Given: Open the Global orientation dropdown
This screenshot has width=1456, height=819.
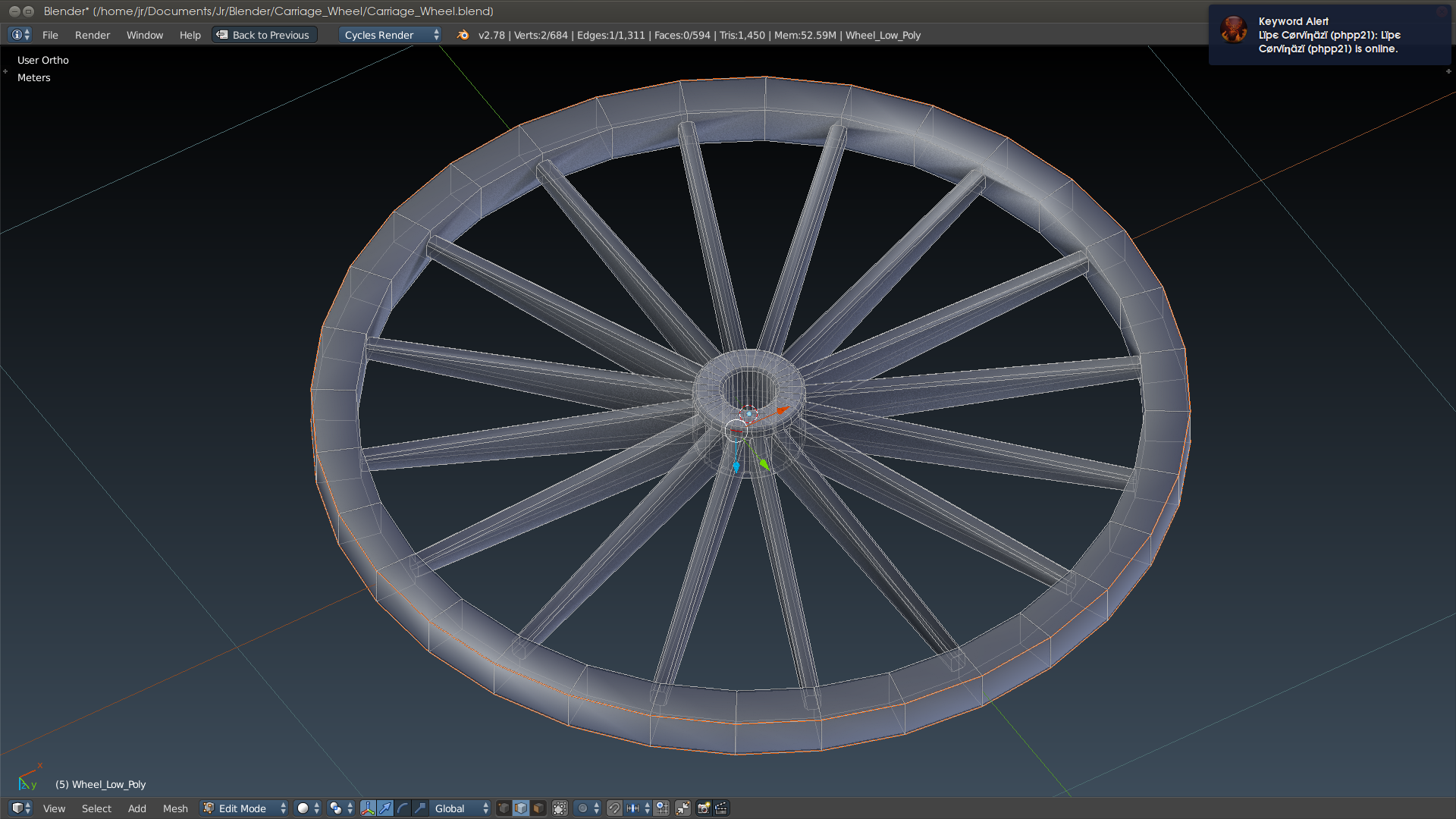Looking at the screenshot, I should click(460, 808).
